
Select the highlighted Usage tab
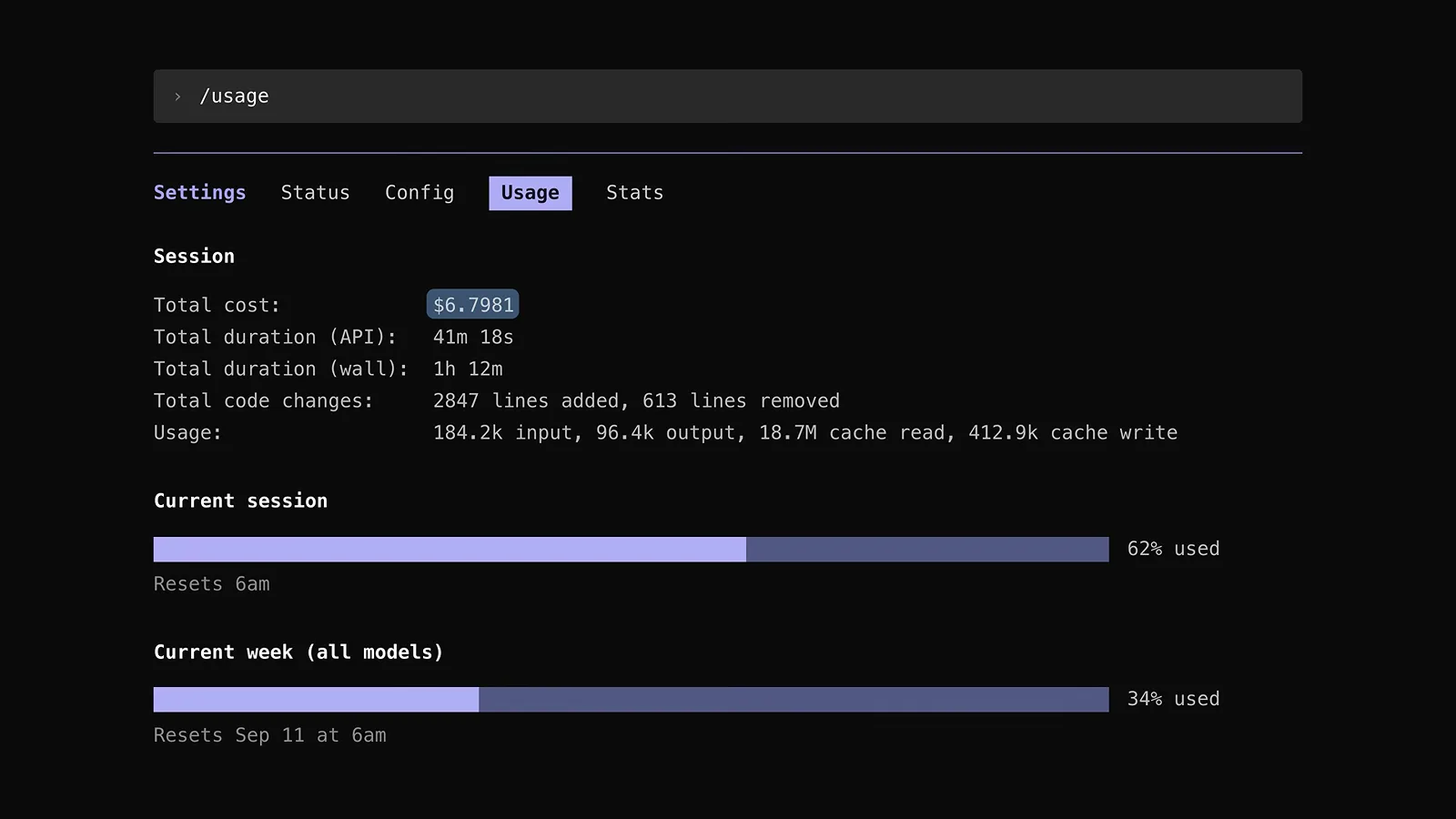(x=531, y=193)
